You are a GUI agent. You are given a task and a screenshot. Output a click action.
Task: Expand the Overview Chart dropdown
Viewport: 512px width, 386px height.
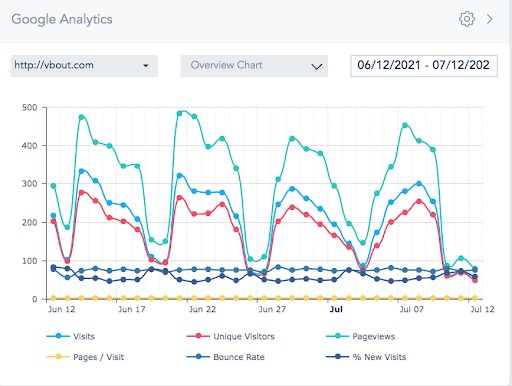(x=254, y=66)
